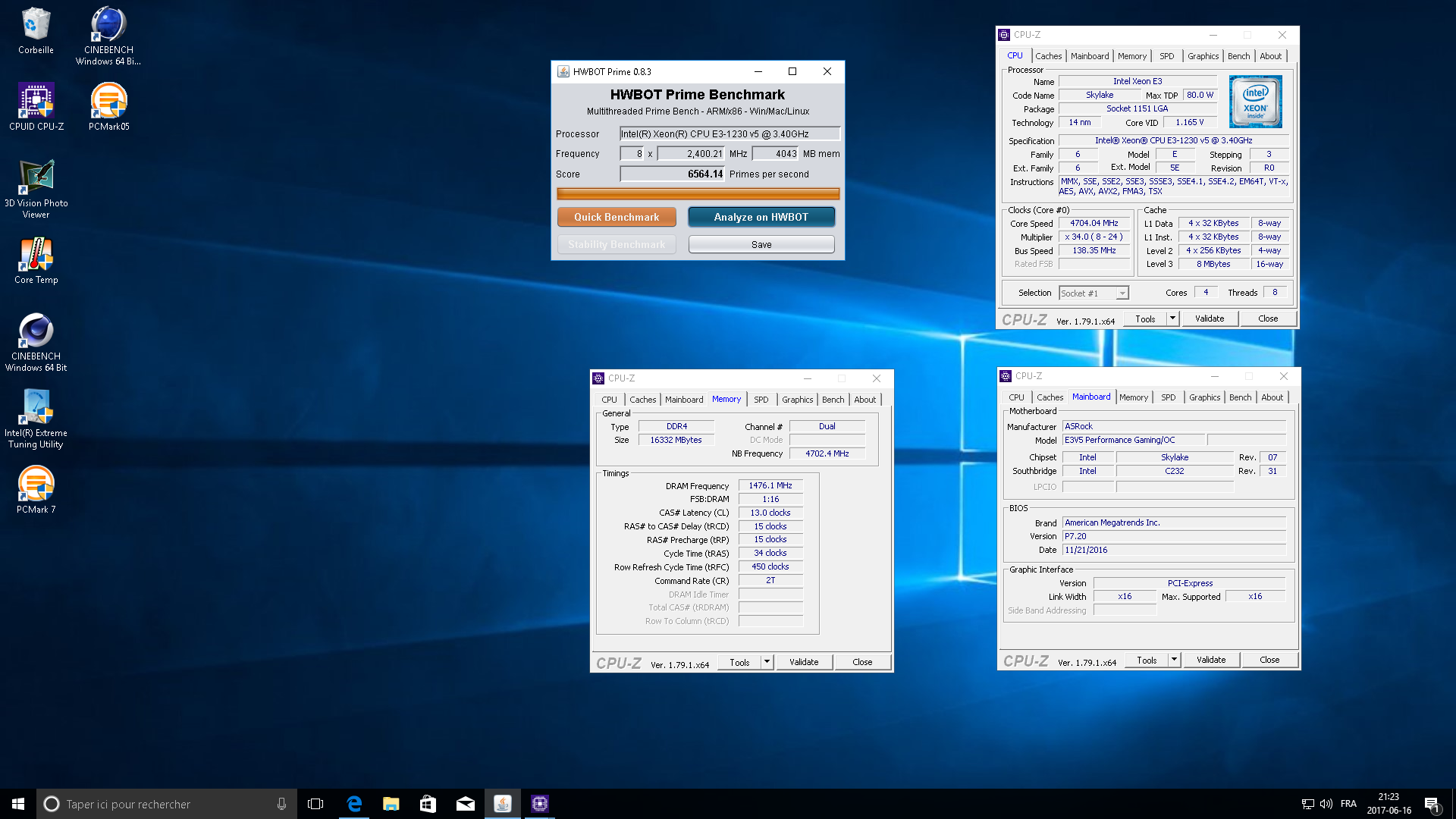Open CINEBENCH Windows 64 Bit shortcut below Core Temp

point(36,343)
